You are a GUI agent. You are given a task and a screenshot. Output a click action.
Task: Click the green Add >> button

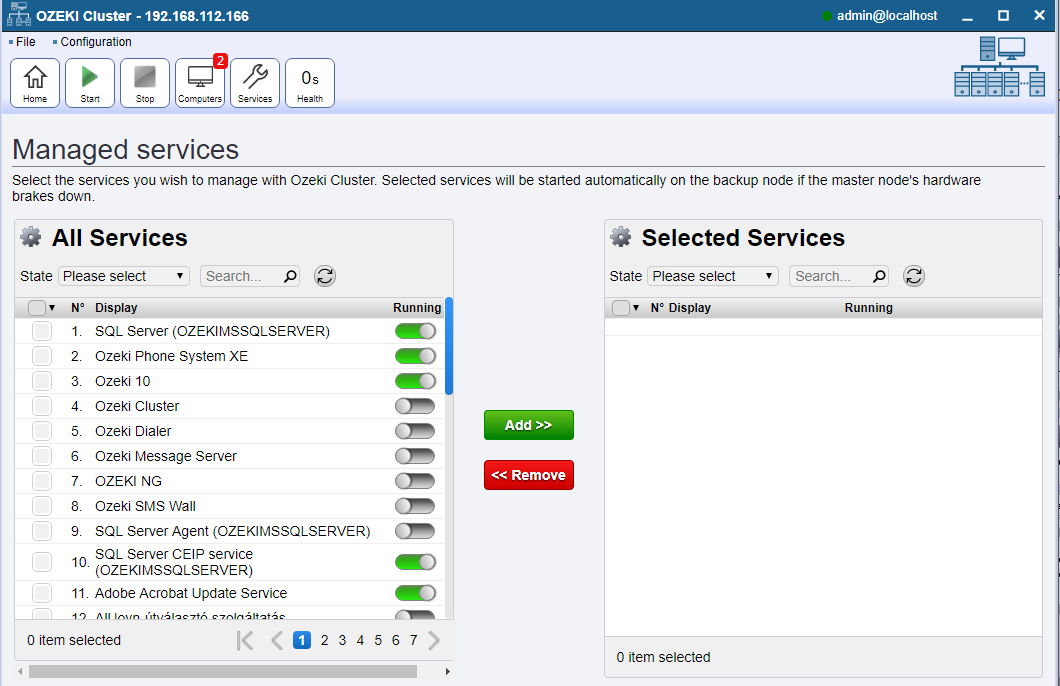pyautogui.click(x=529, y=425)
